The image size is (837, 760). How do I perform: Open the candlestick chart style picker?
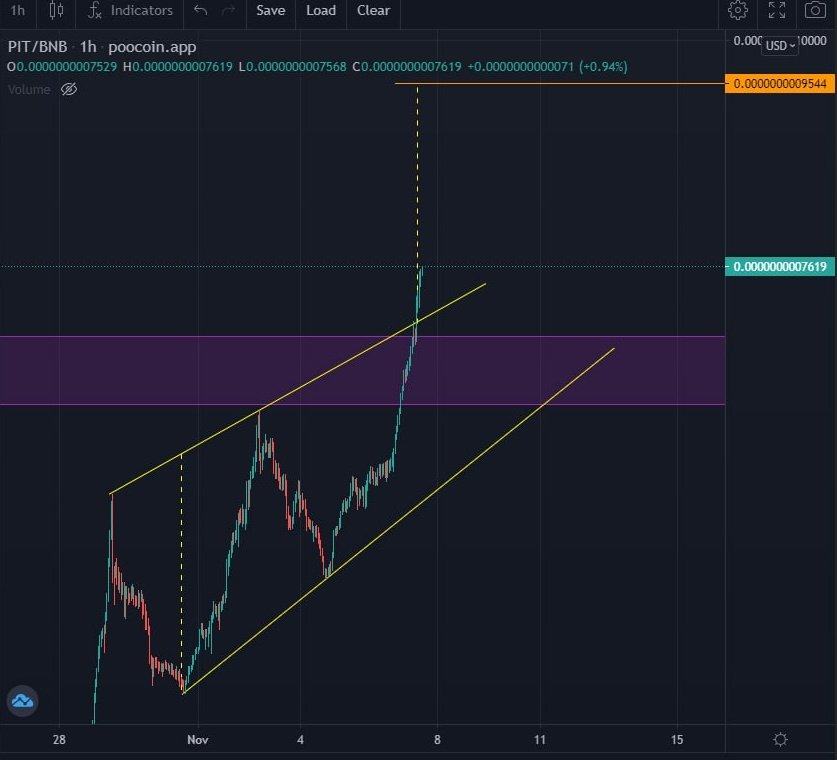coord(55,12)
